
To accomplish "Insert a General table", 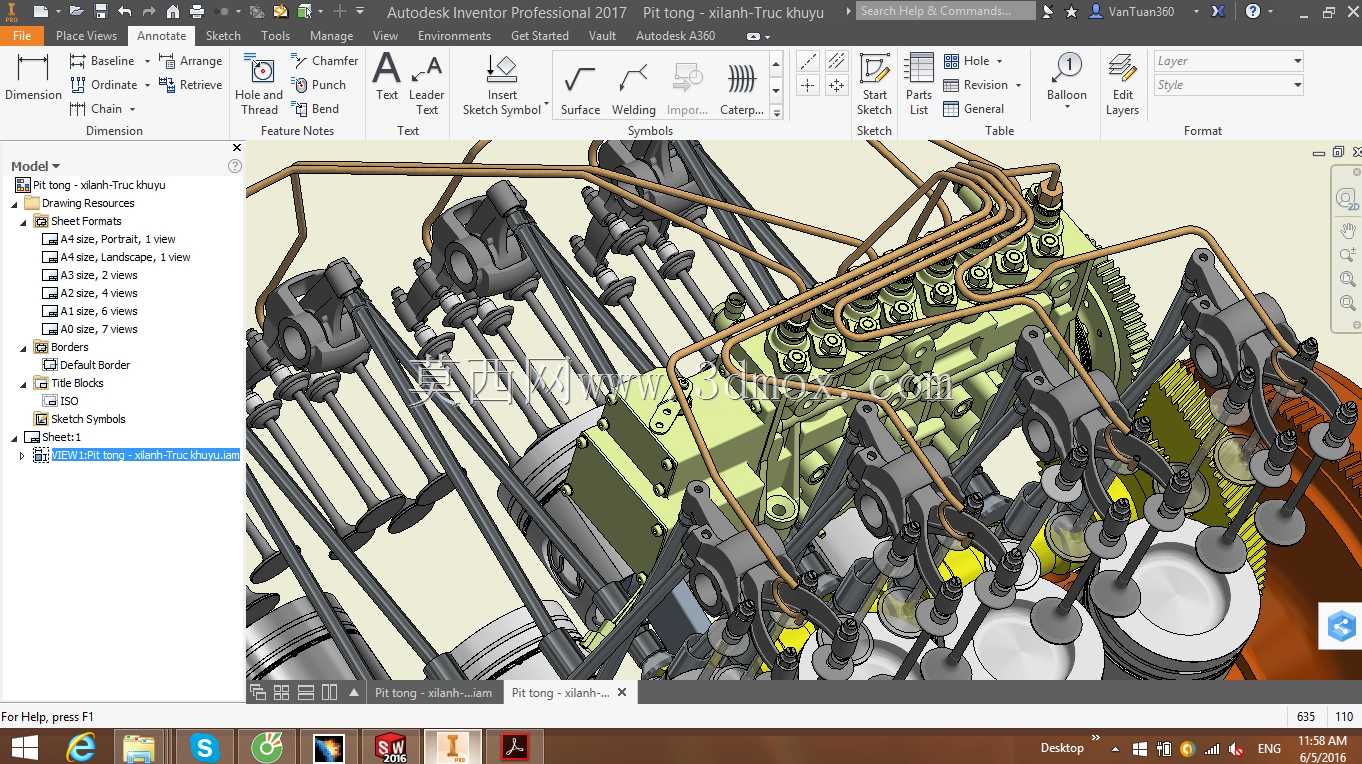I will coord(974,109).
